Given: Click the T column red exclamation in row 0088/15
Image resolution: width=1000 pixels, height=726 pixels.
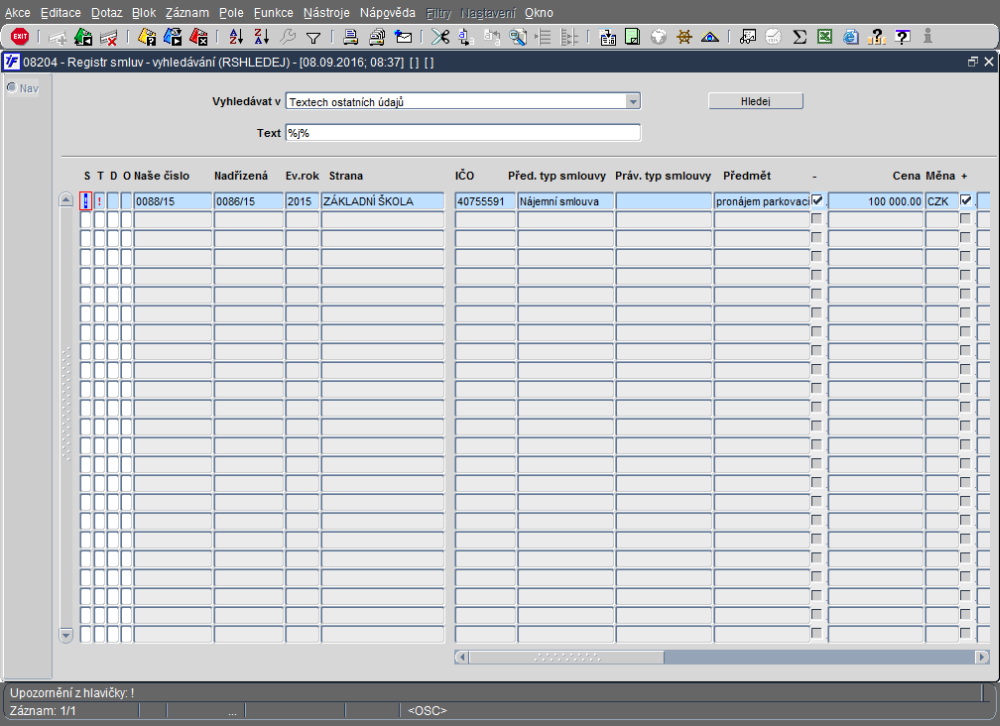Looking at the screenshot, I should coord(99,201).
